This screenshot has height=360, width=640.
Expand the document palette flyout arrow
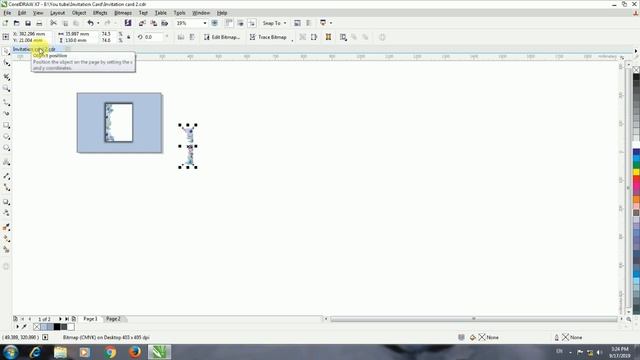coord(17,327)
